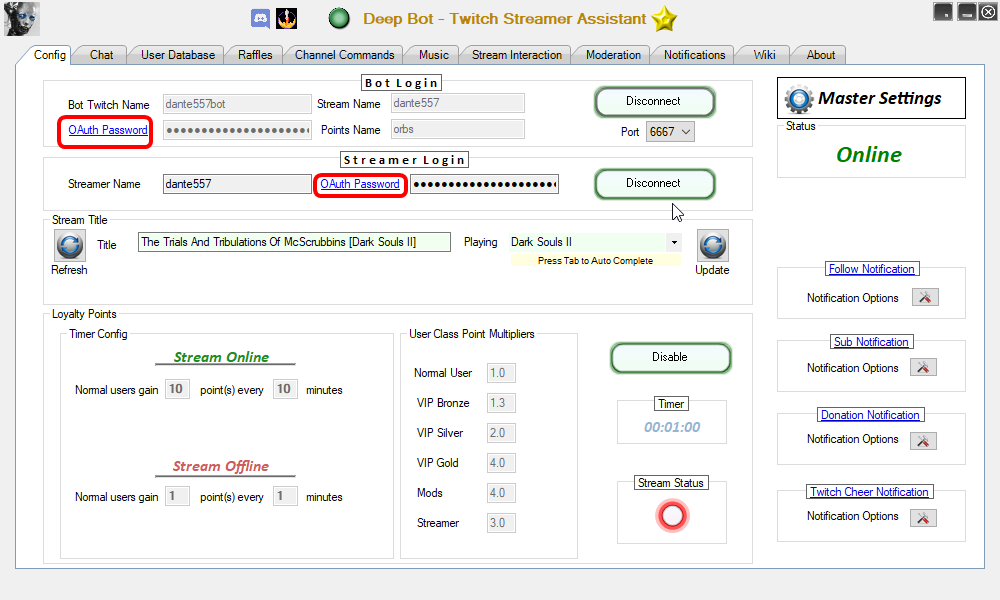The image size is (1000, 600).
Task: Click the Disable loyalty points button
Action: (670, 358)
